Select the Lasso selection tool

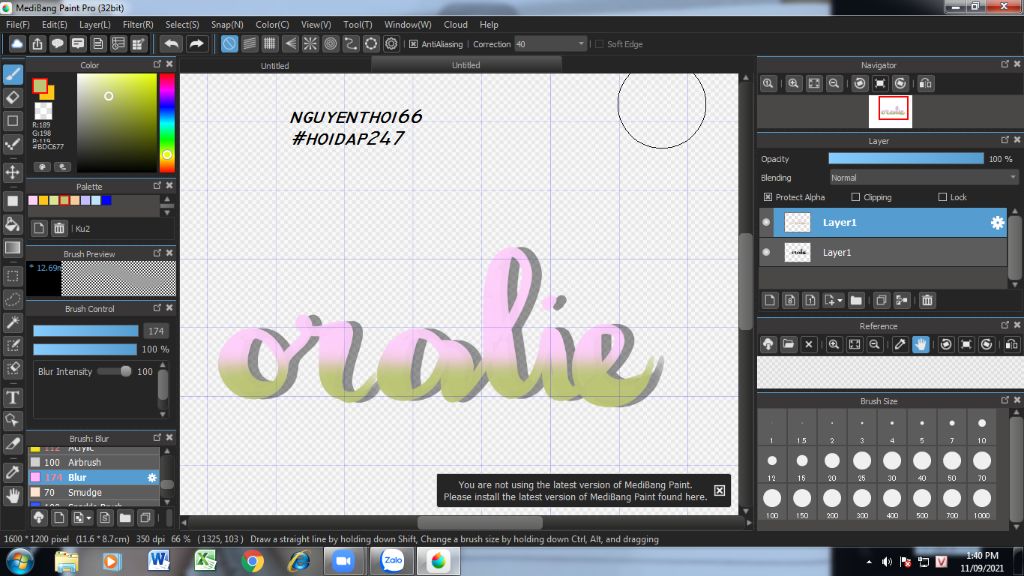click(x=12, y=299)
